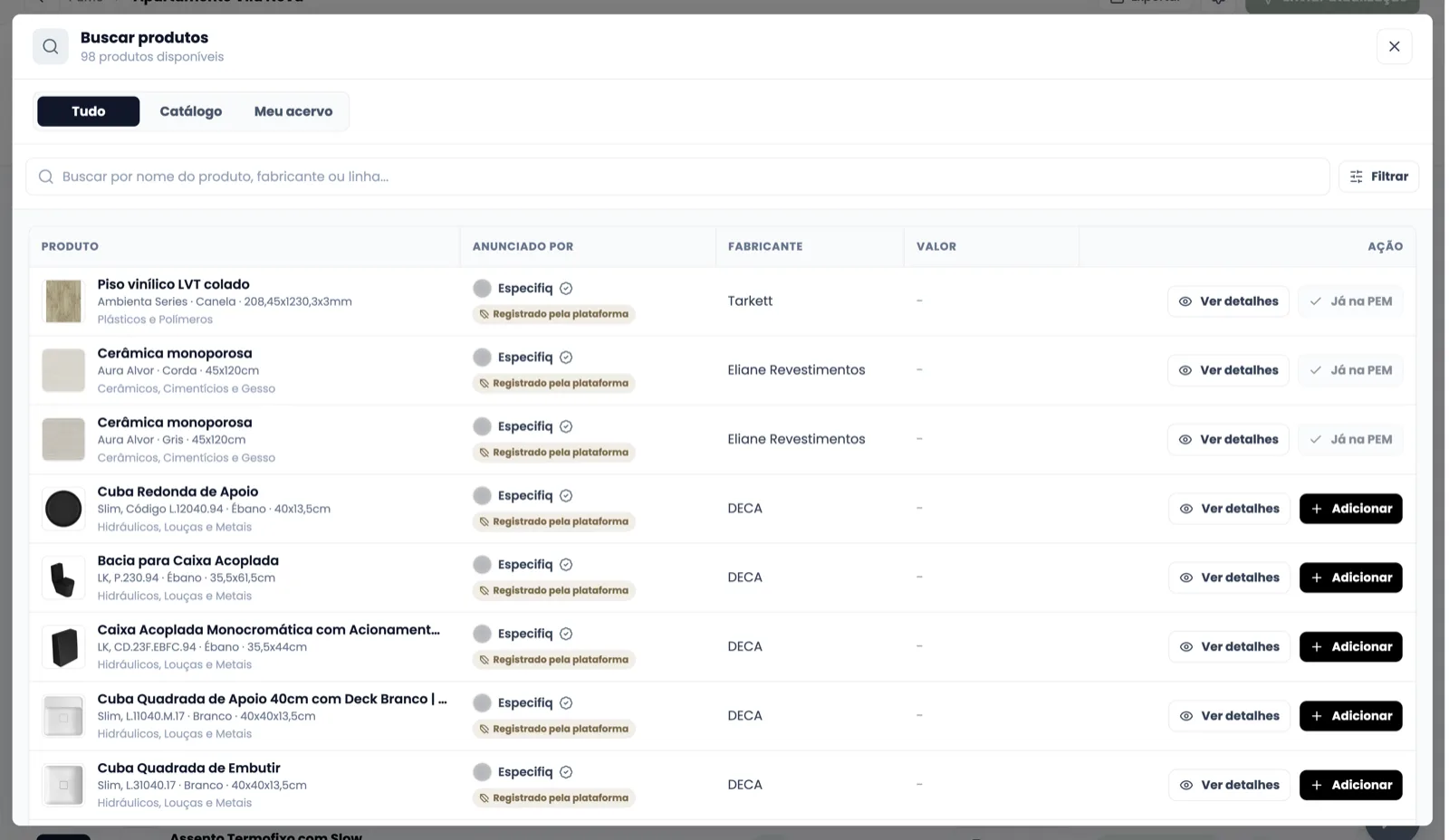Image resolution: width=1449 pixels, height=840 pixels.
Task: Open the Caixa Acoplada Monocromática thumbnail
Action: click(x=63, y=646)
